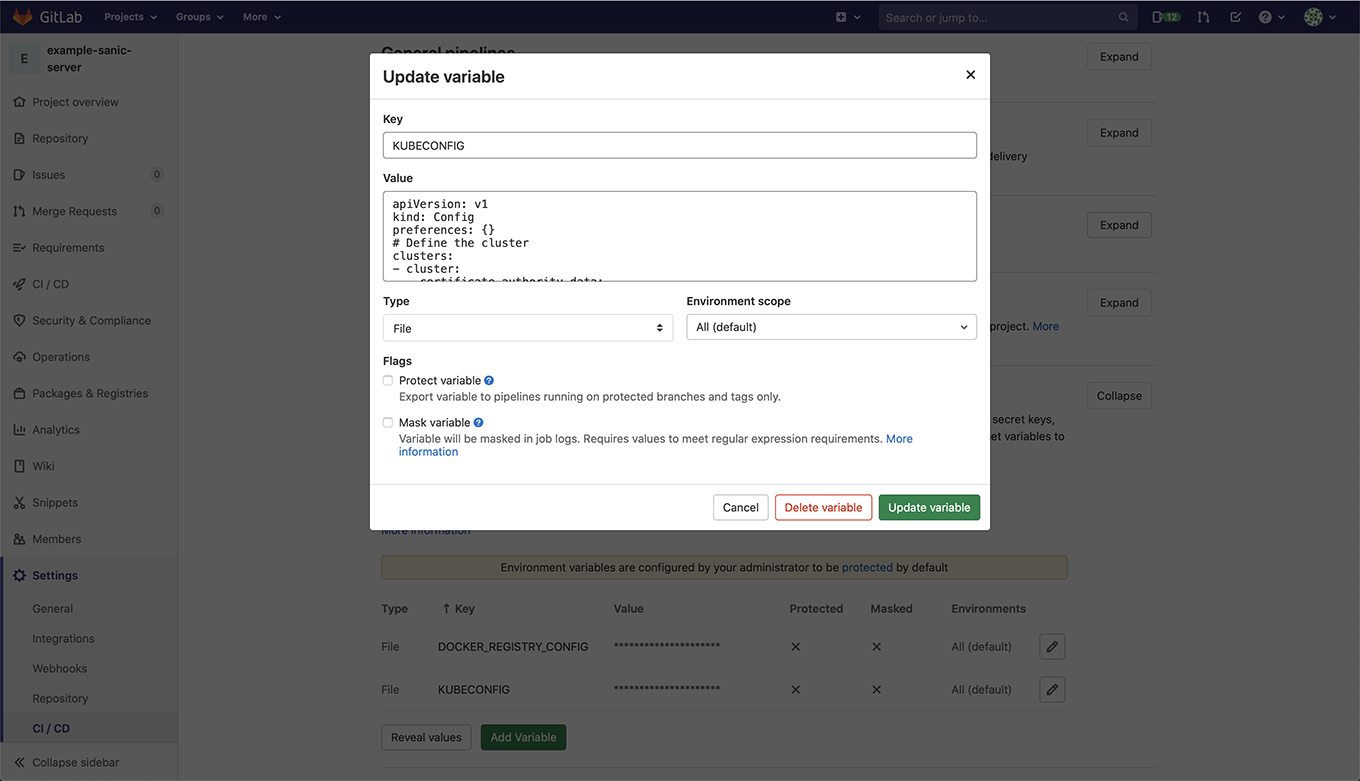Viewport: 1360px width, 781px height.
Task: Open the Type dropdown showing File
Action: tap(527, 326)
